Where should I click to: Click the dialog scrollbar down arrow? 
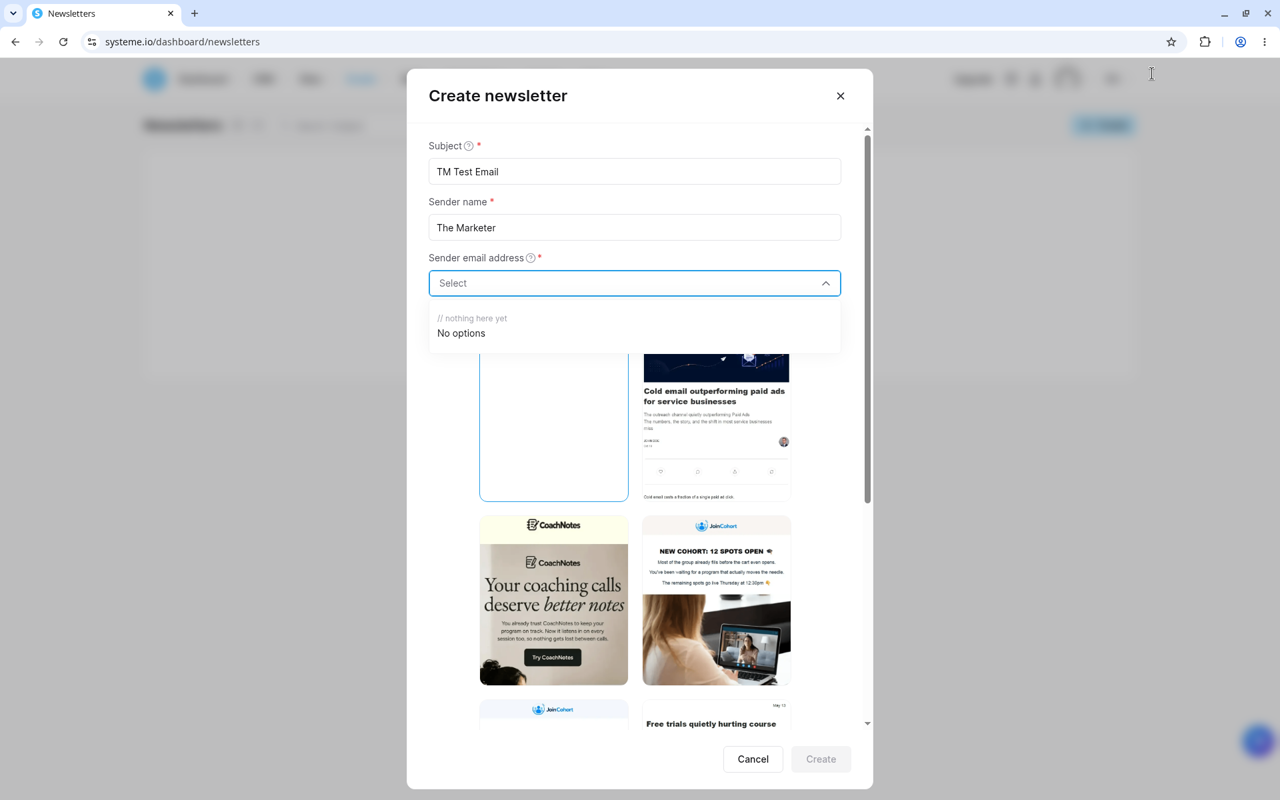(867, 723)
